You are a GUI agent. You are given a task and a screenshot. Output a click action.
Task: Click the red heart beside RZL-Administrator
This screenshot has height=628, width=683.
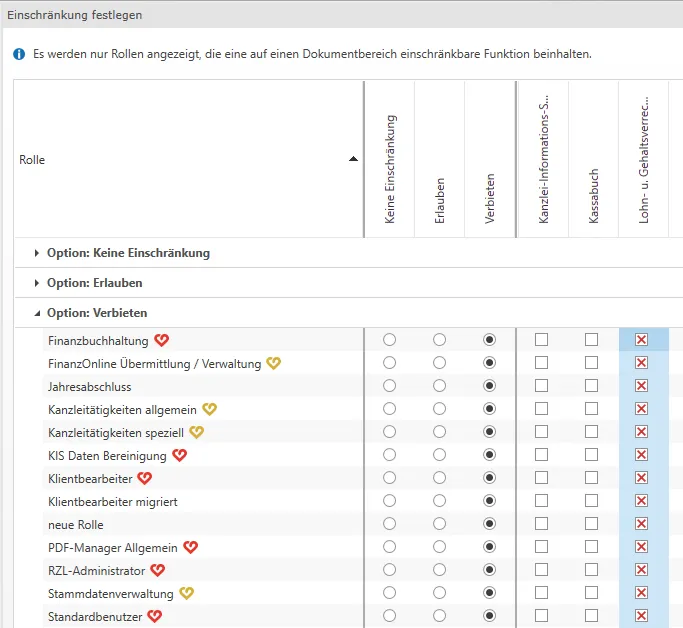tap(158, 571)
